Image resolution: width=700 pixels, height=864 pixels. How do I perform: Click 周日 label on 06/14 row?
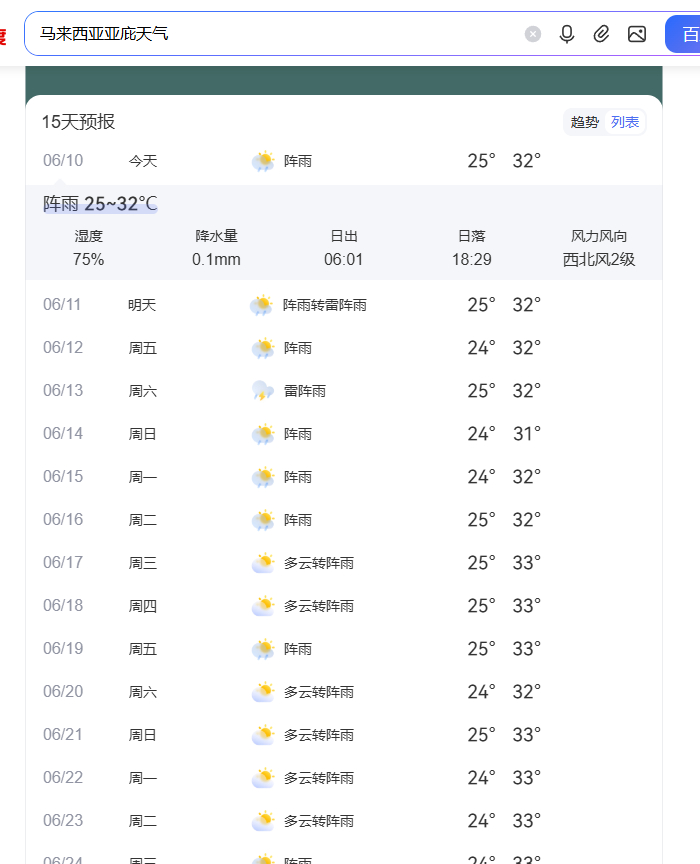(142, 434)
